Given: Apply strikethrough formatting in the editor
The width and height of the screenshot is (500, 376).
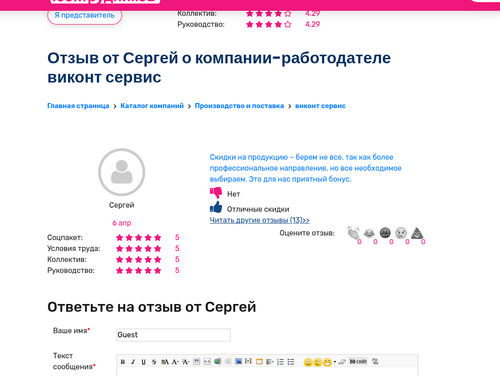Looking at the screenshot, I should (154, 362).
